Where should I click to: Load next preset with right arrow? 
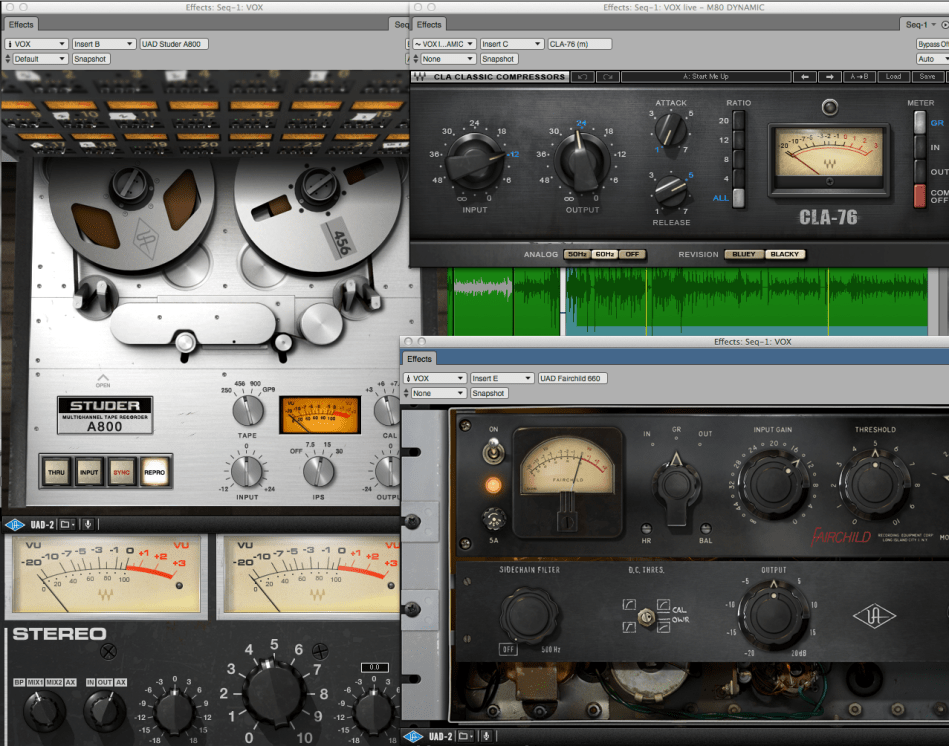[829, 77]
